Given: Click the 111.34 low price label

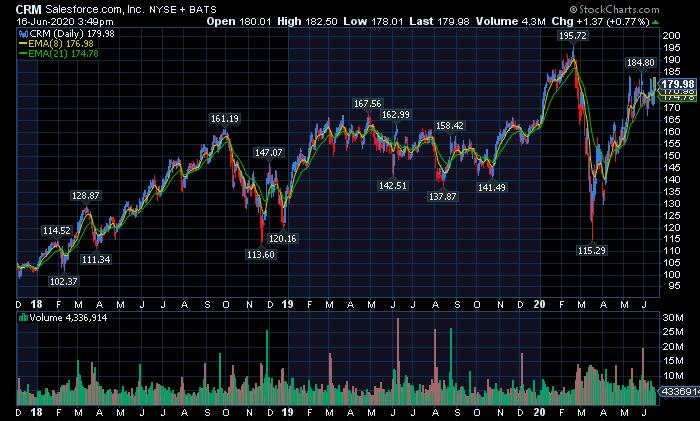Looking at the screenshot, I should point(96,259).
